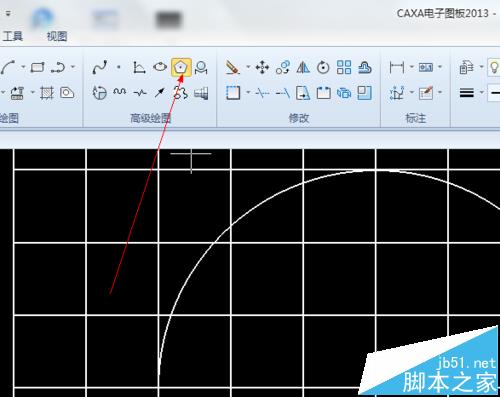Expand the Coordinate Dimension dropdown arrow
Viewport: 500px width, 397px height.
coord(412,92)
